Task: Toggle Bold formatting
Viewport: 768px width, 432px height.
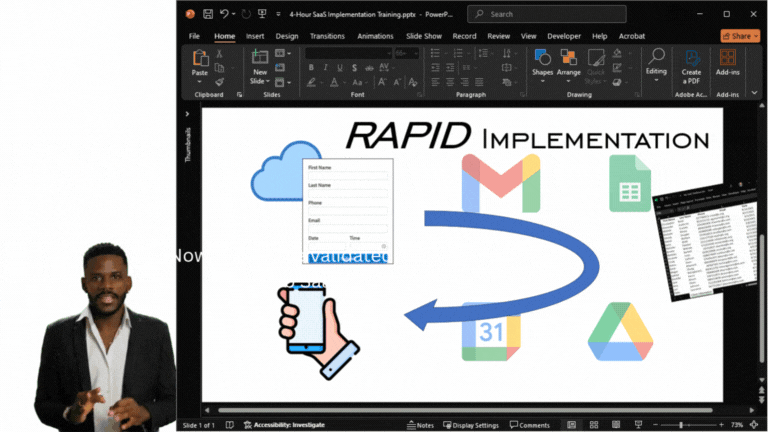Action: 311,68
